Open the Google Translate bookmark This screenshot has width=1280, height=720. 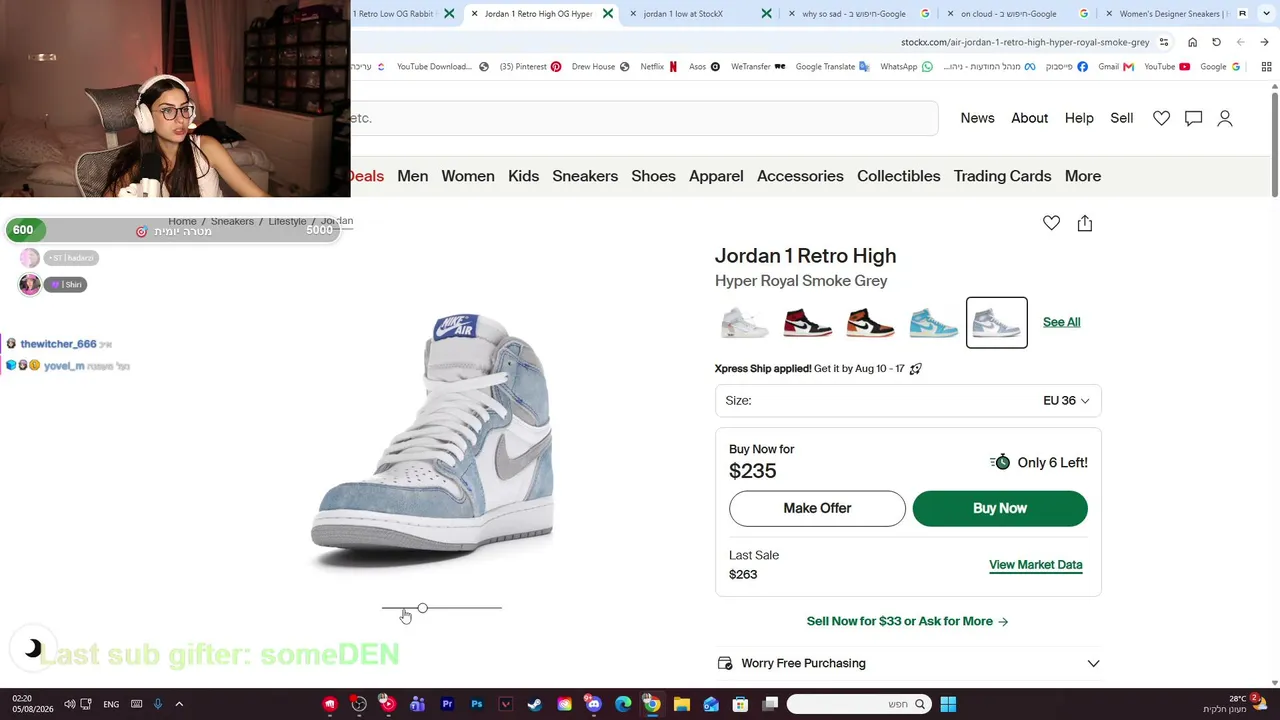click(x=833, y=67)
